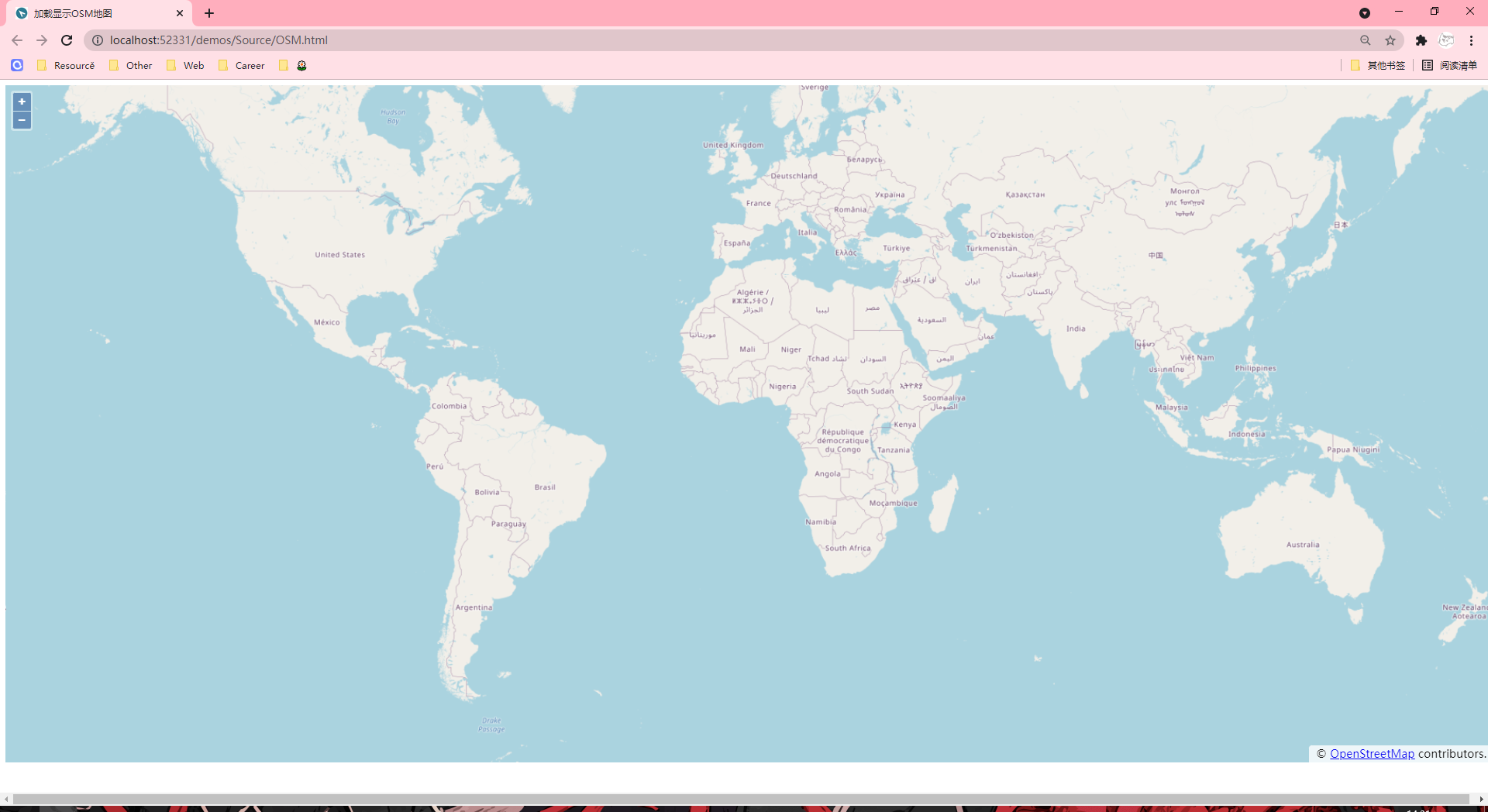
Task: Open the Extensions puzzle-piece icon
Action: (1421, 40)
